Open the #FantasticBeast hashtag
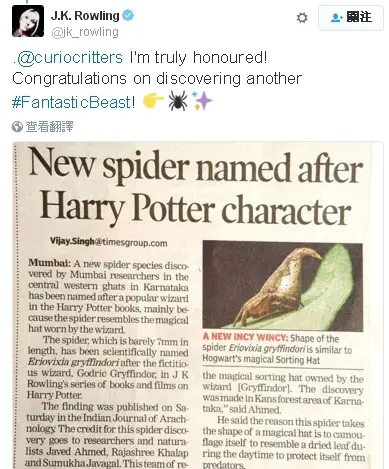 (x=72, y=102)
